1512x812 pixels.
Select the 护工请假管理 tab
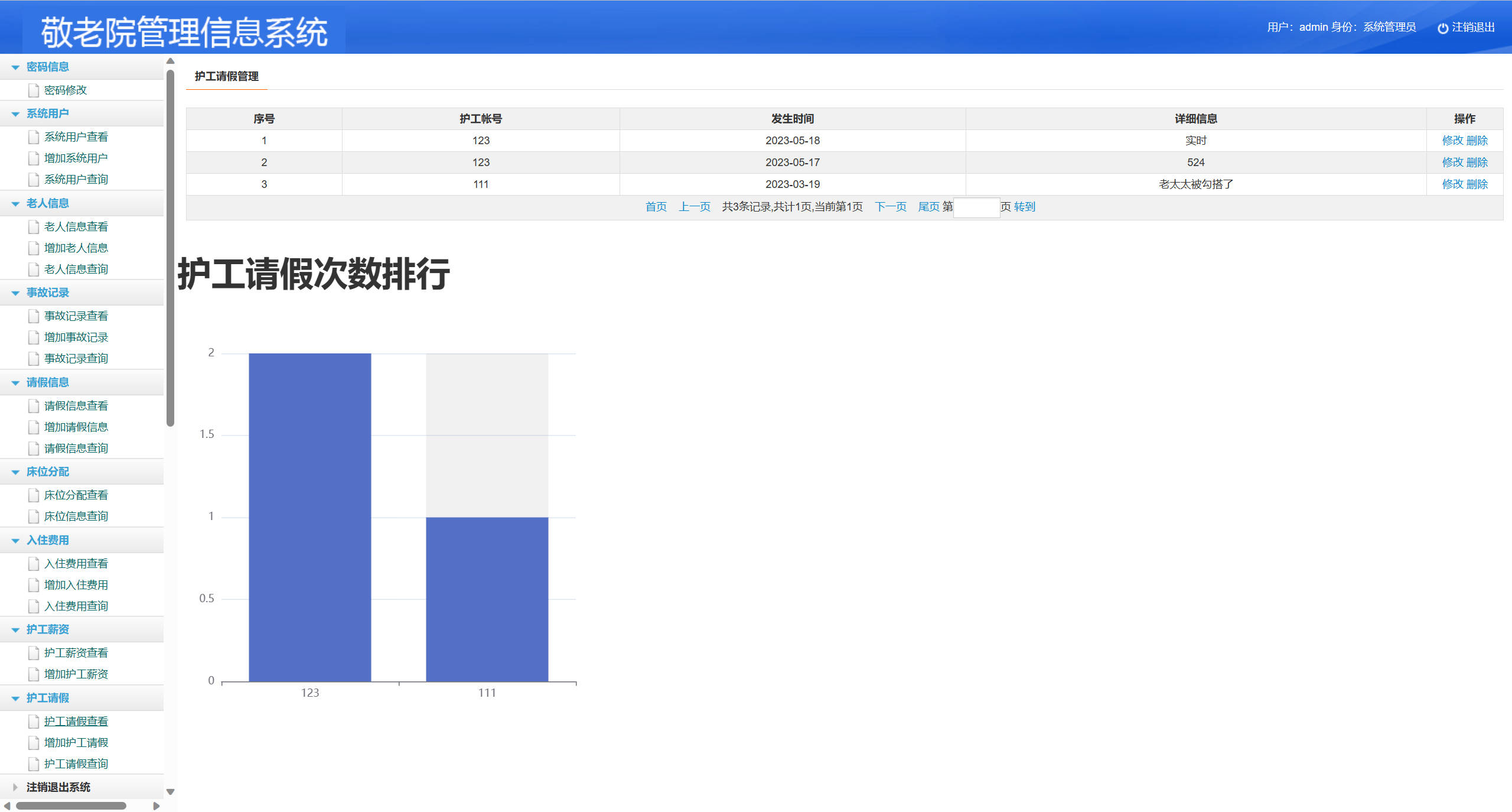coord(226,76)
